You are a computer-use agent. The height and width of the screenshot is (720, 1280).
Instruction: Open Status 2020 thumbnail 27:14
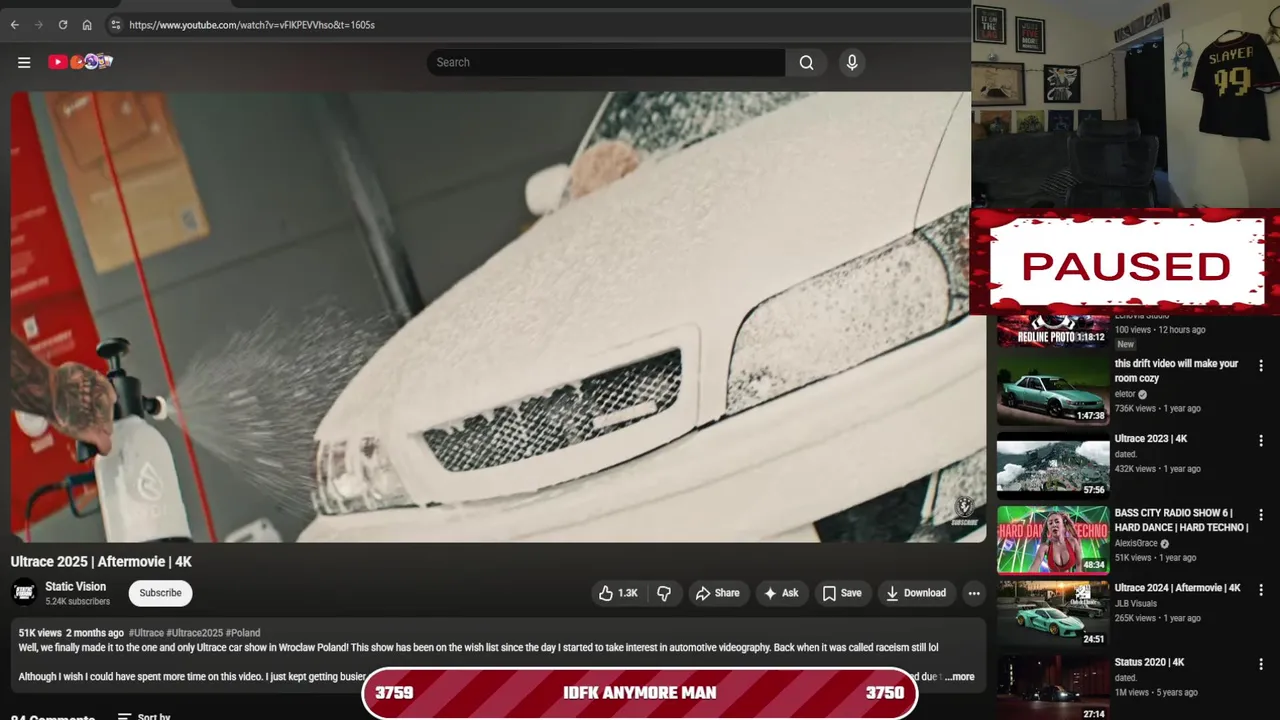[1053, 688]
